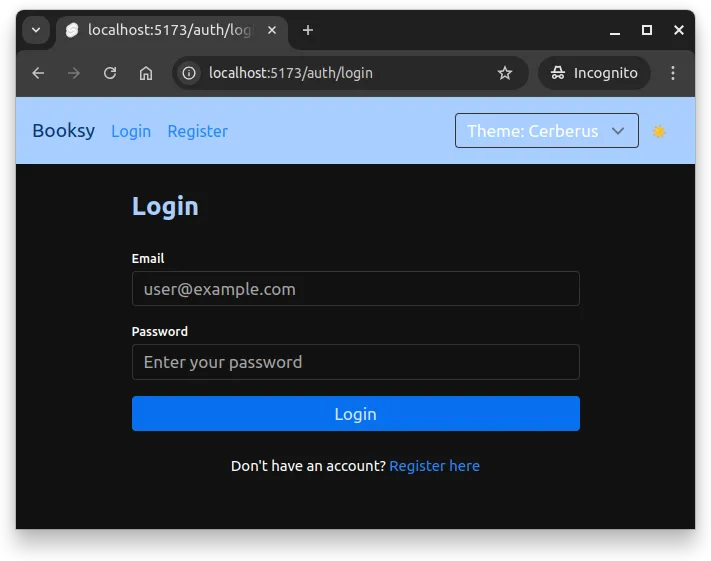Click the Booksy brand link
Viewport: 711px width, 561px height.
[x=63, y=131]
